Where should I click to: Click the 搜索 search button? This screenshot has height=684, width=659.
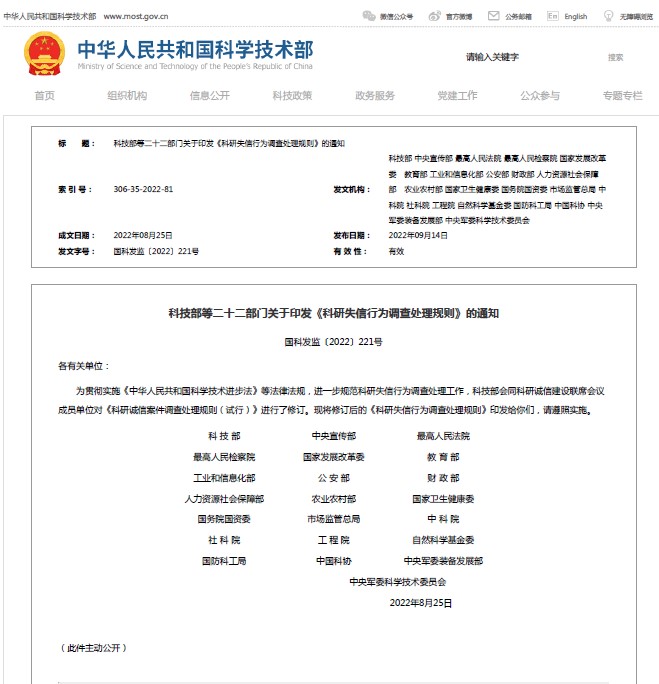[x=615, y=57]
